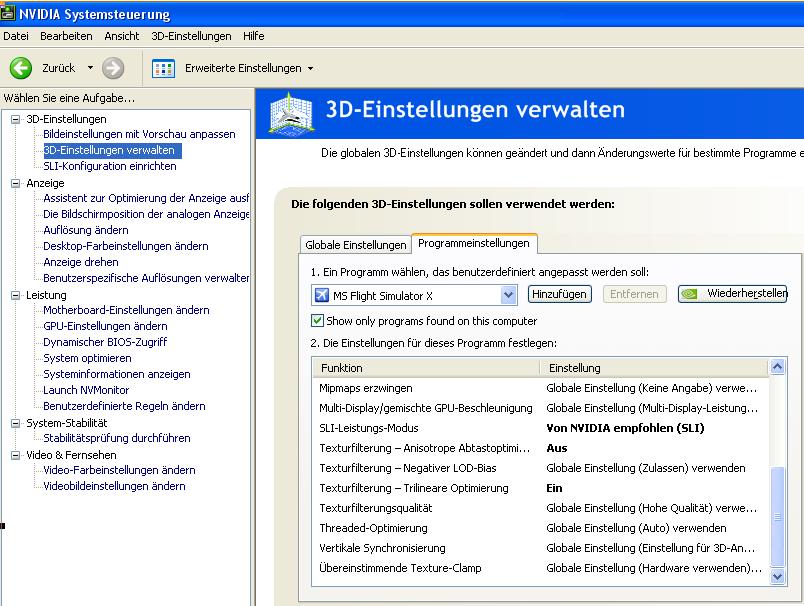
Task: Select the Multi-Display/gemischte GPU-Beschleunigung row
Action: [540, 408]
